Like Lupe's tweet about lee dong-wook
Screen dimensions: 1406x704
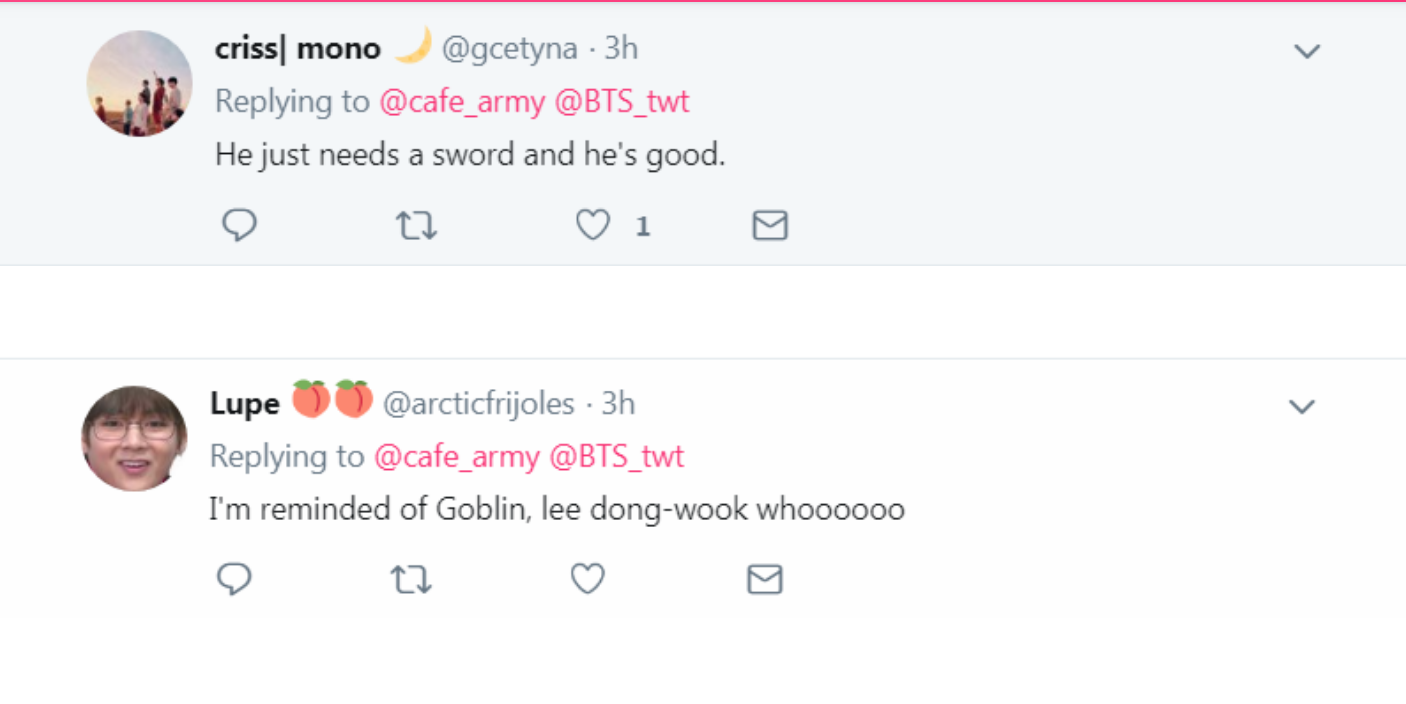(588, 580)
